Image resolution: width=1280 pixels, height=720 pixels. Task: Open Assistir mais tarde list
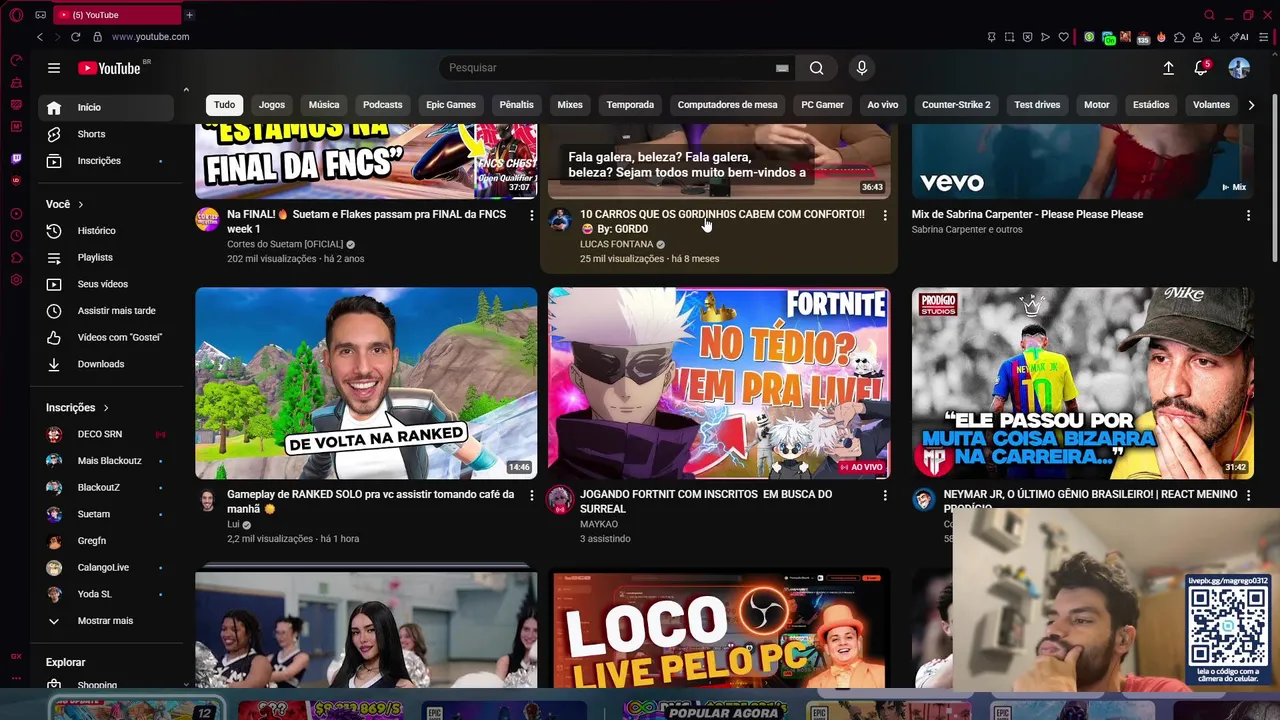106,311
